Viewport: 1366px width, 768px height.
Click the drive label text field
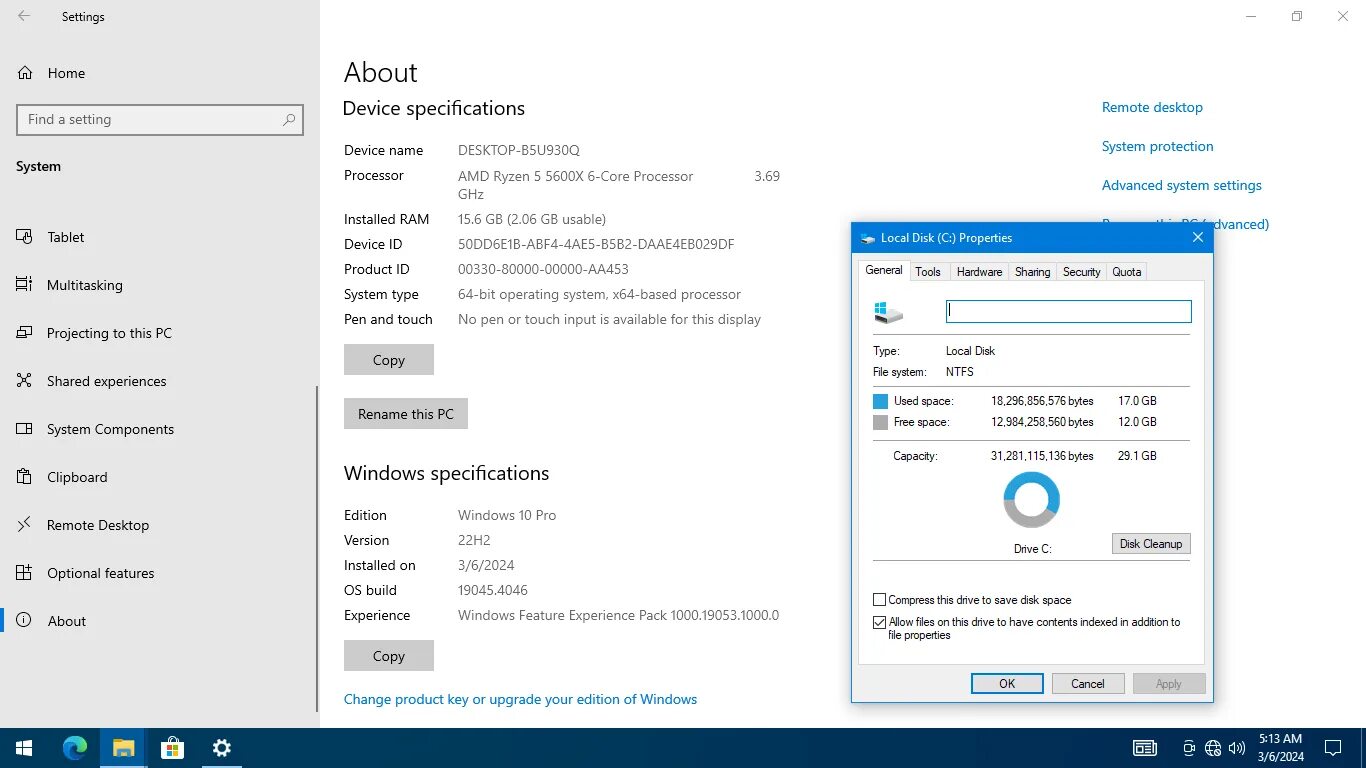(x=1069, y=312)
